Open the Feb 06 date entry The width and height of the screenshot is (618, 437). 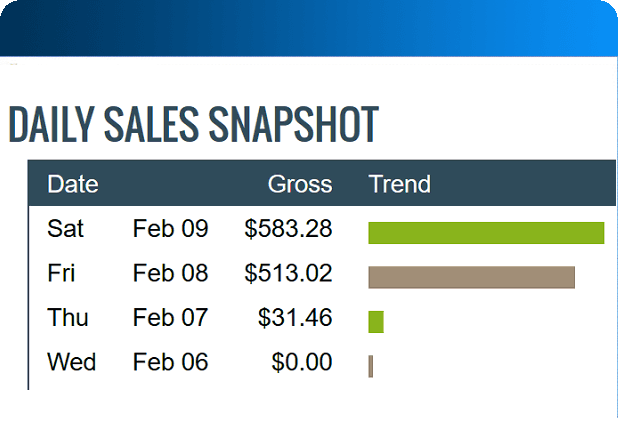[x=170, y=362]
